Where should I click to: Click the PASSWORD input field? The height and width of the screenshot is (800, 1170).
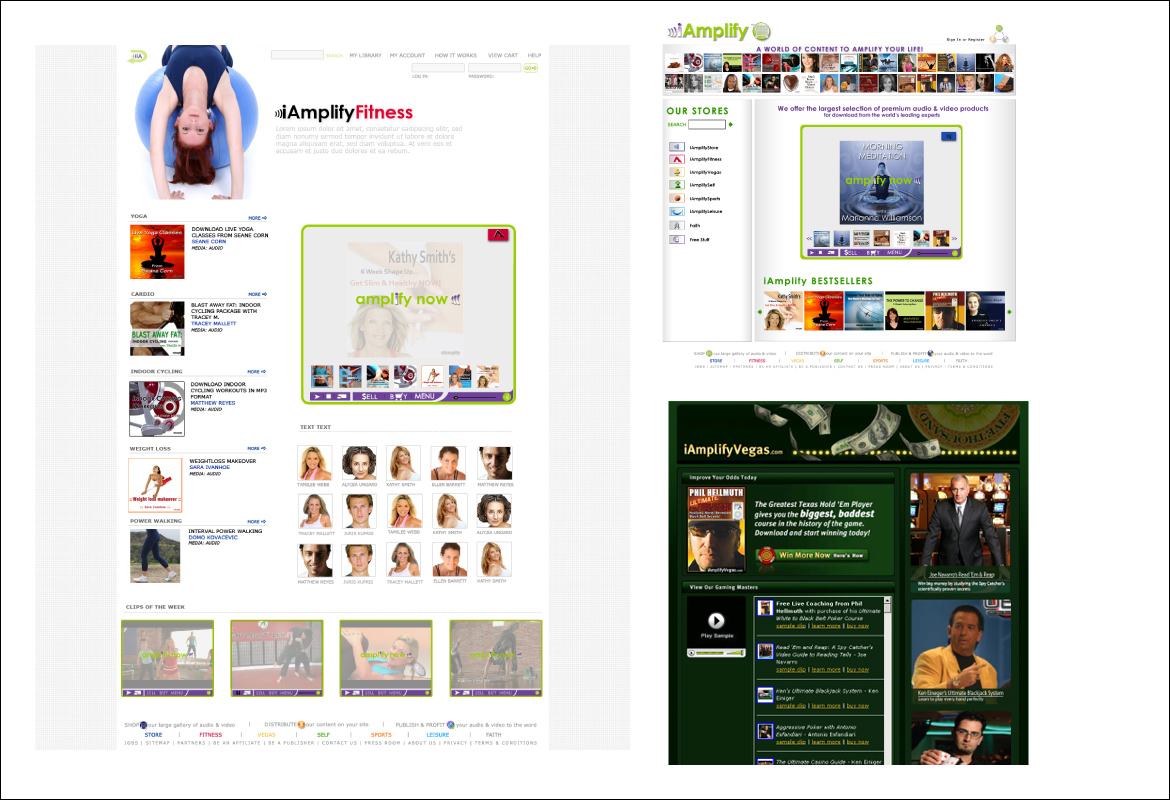(495, 68)
